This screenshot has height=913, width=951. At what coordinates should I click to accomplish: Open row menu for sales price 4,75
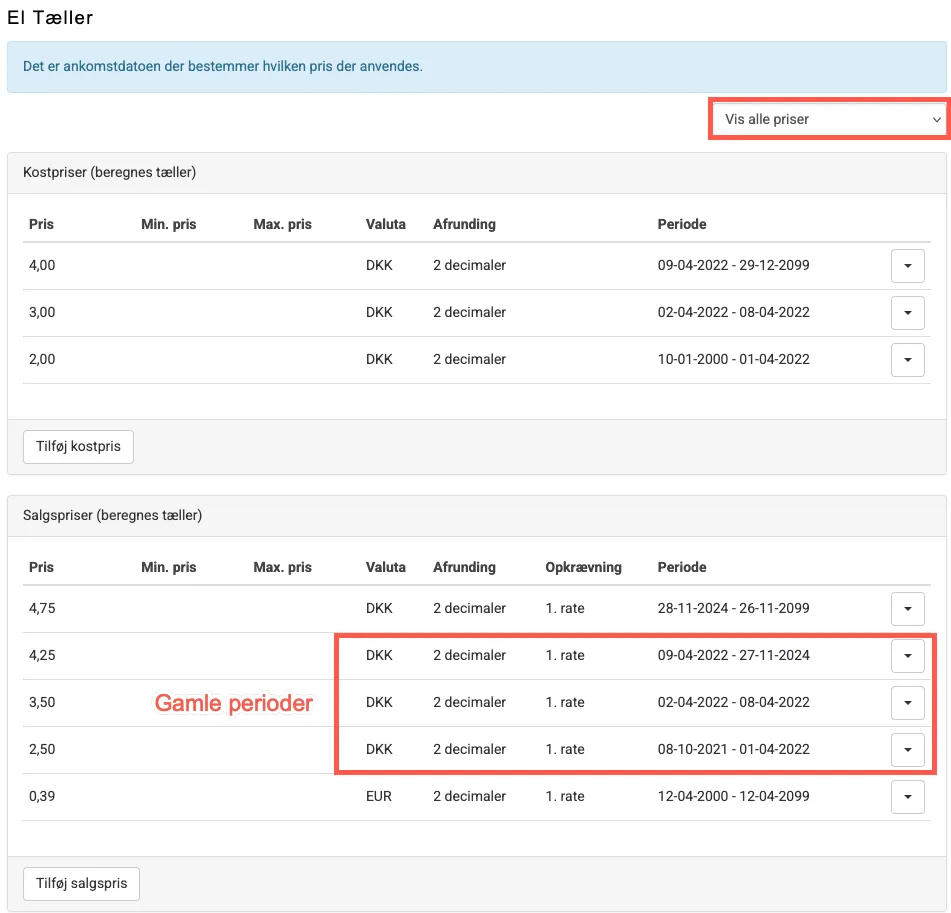pyautogui.click(x=907, y=609)
